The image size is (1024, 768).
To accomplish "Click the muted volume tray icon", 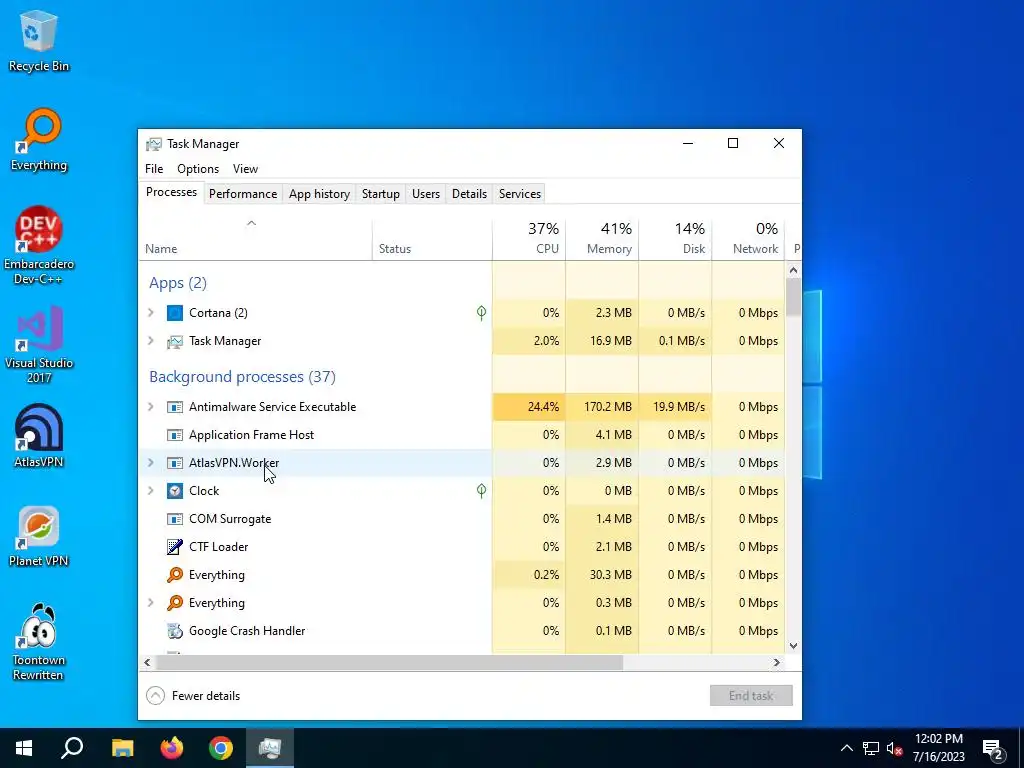I will coord(895,748).
